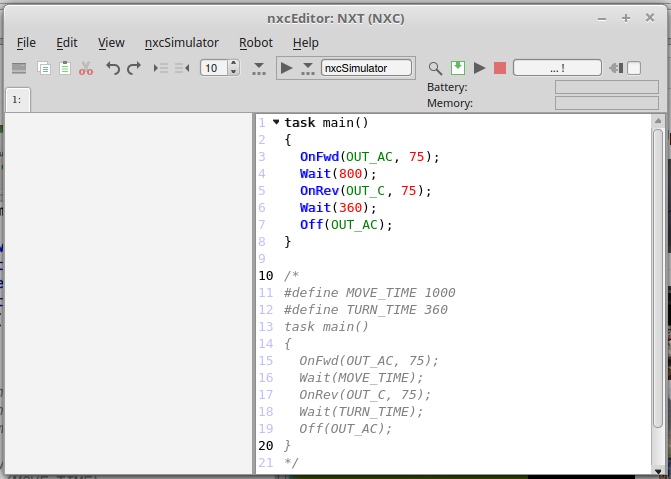This screenshot has height=479, width=671.
Task: Click the Paste clipboard icon
Action: pyautogui.click(x=65, y=68)
